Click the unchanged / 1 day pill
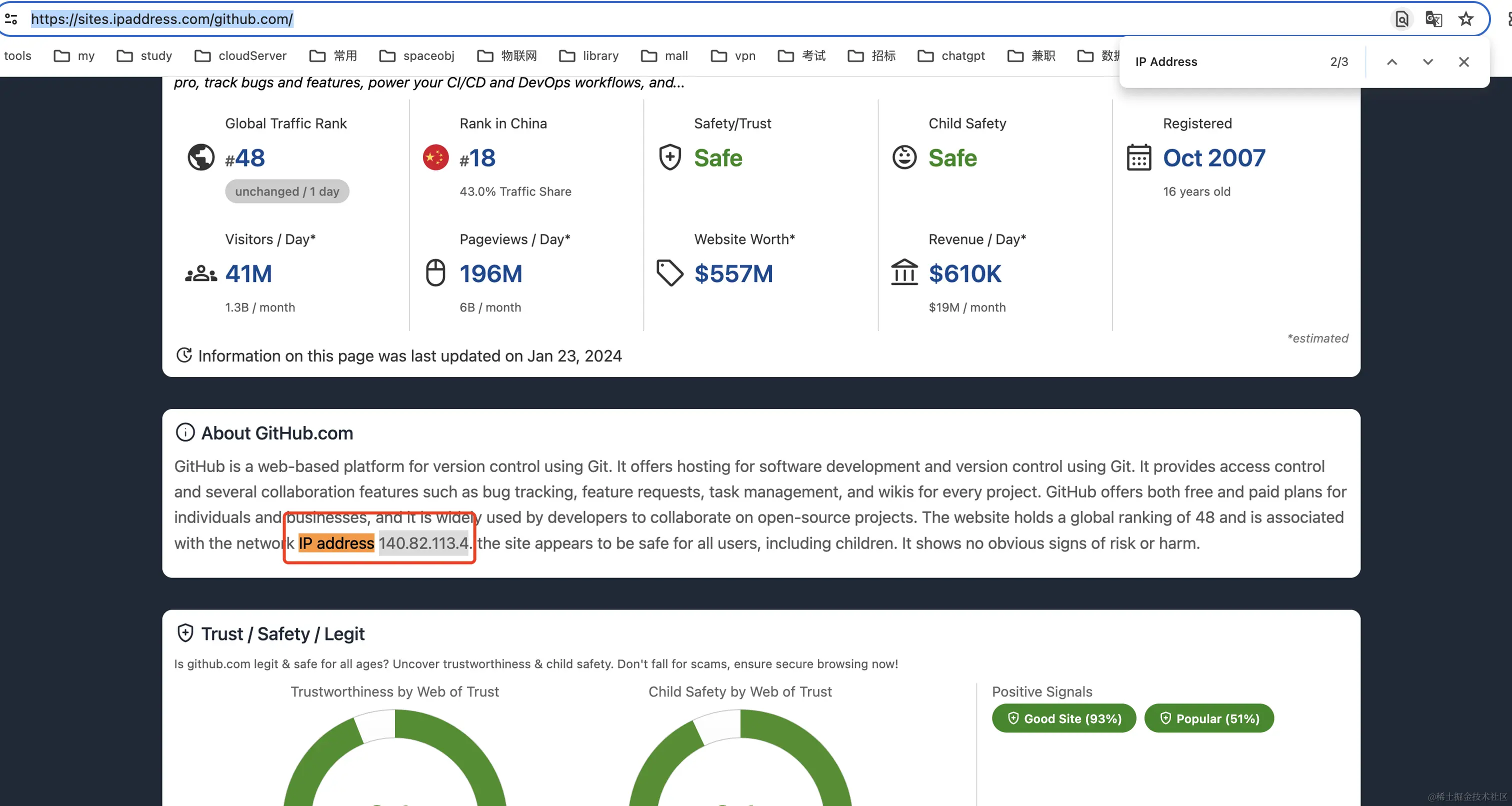 (x=287, y=191)
